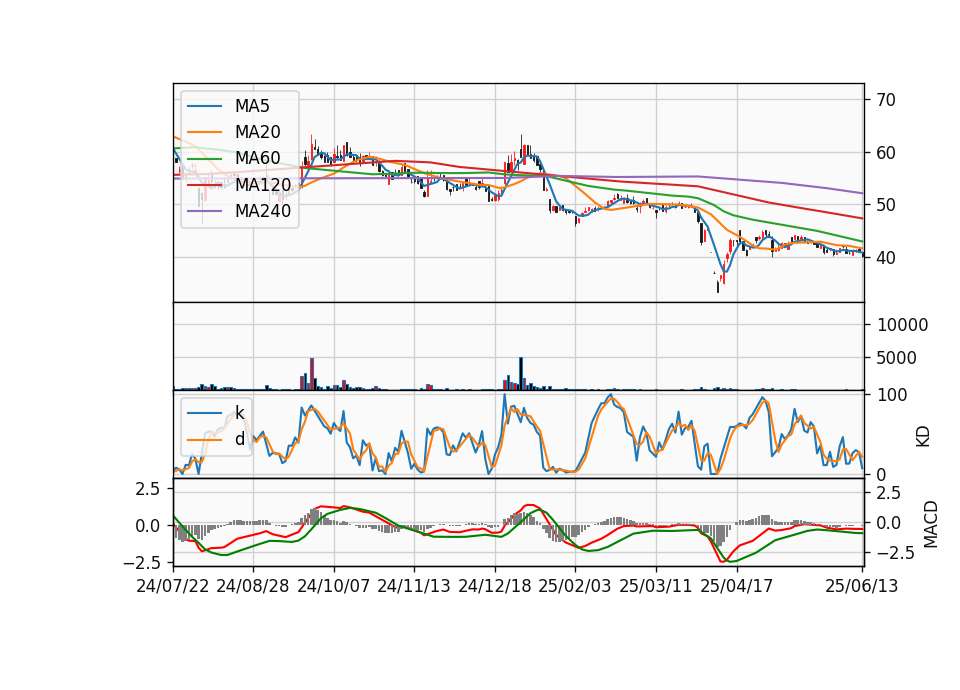The width and height of the screenshot is (960, 690).
Task: Click the price axis label 40
Action: (x=886, y=258)
